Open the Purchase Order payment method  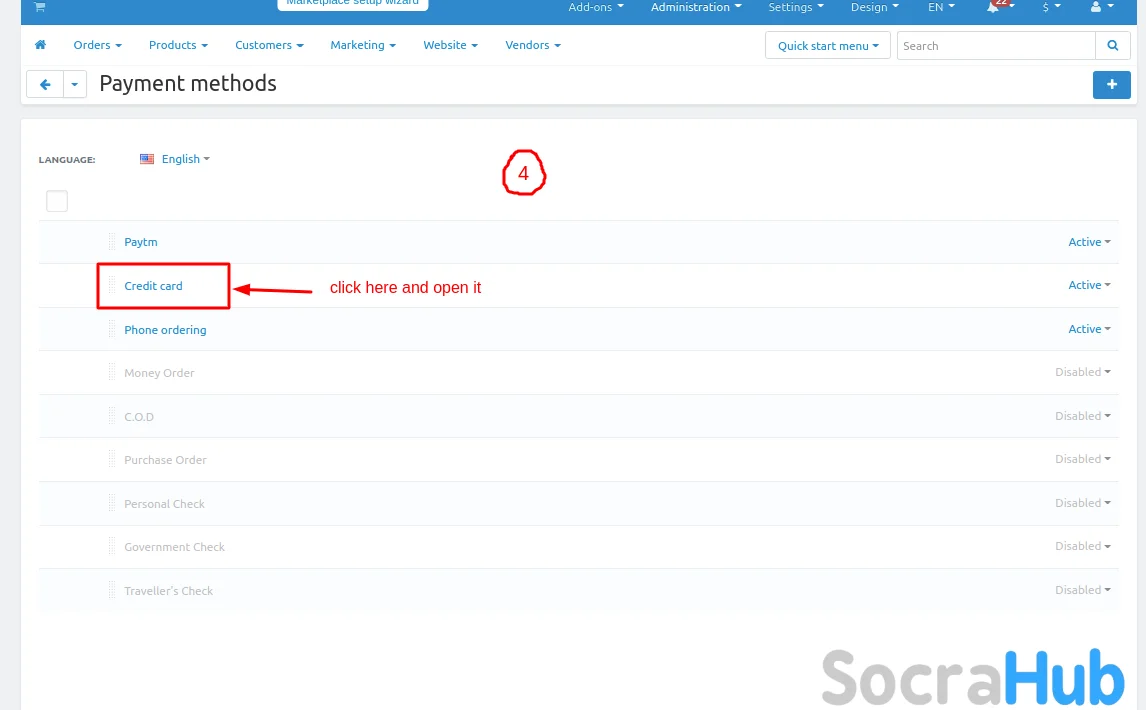coord(165,460)
